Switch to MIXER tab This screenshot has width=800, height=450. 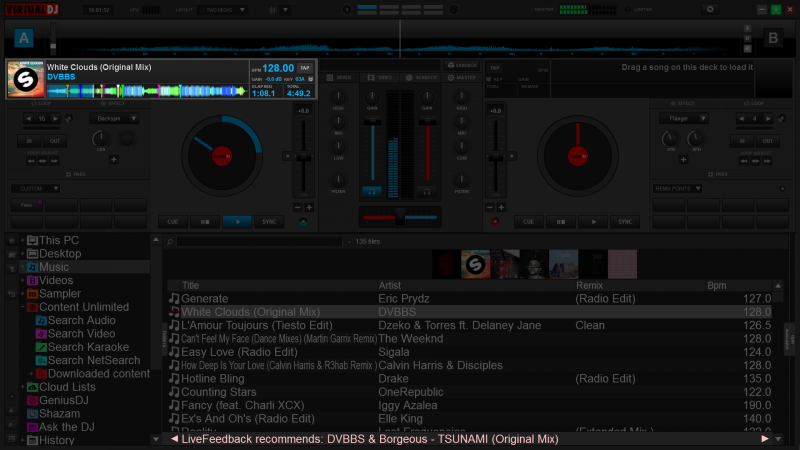339,78
